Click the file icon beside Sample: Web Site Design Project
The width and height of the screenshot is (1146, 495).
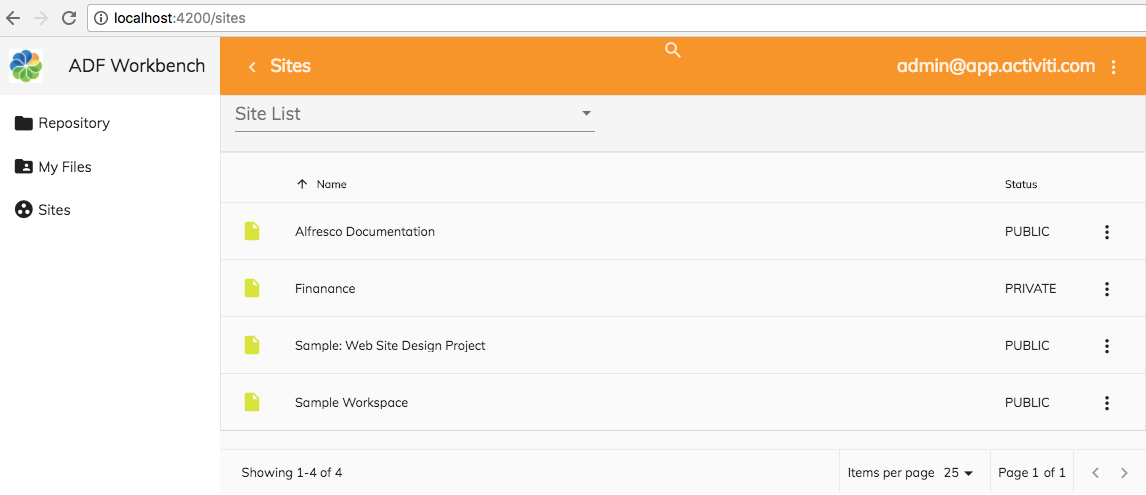click(252, 345)
